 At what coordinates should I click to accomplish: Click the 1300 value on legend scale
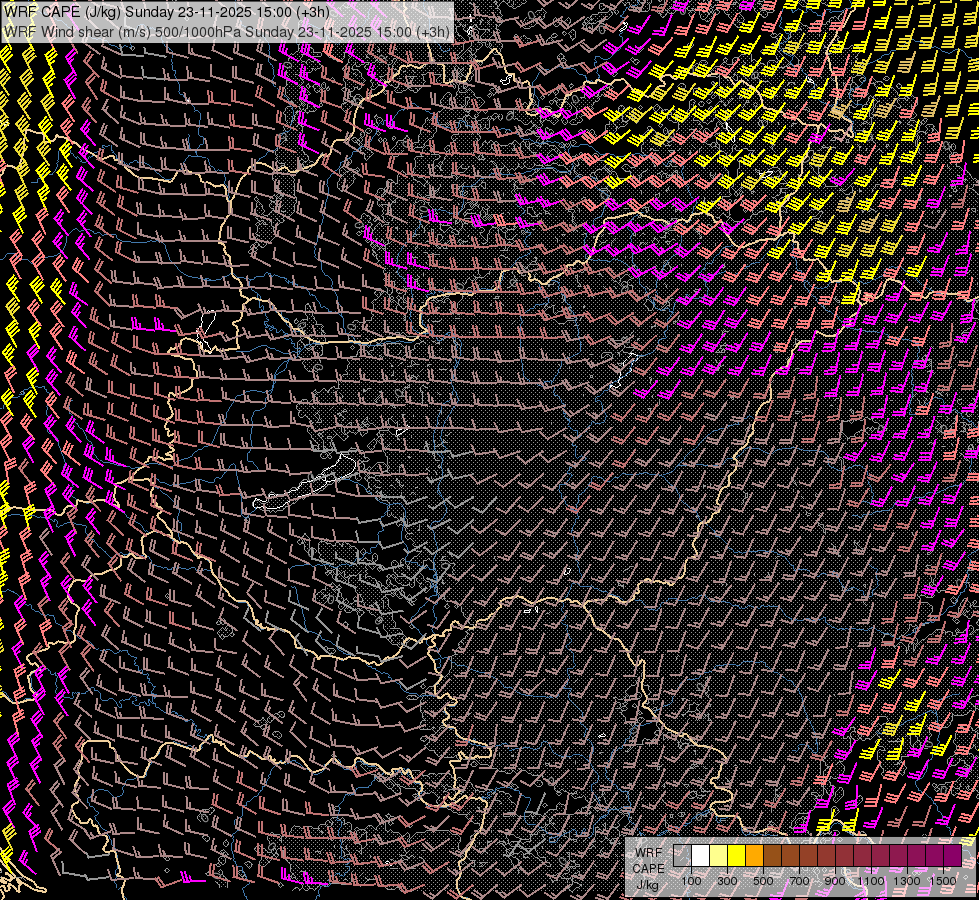coord(907,881)
